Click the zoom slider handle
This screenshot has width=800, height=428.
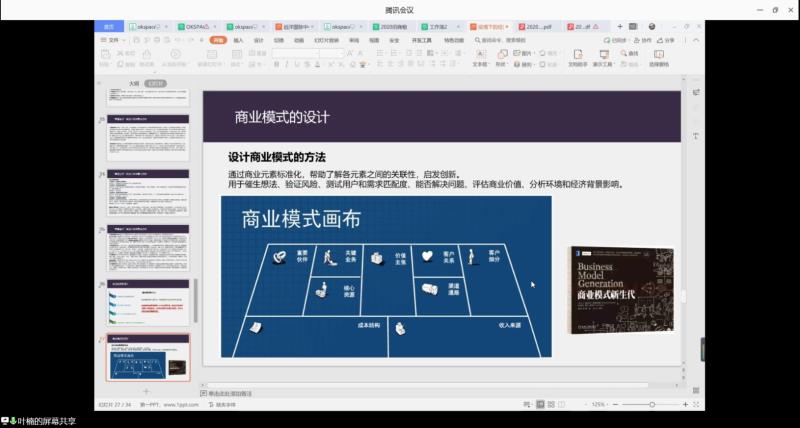click(652, 404)
